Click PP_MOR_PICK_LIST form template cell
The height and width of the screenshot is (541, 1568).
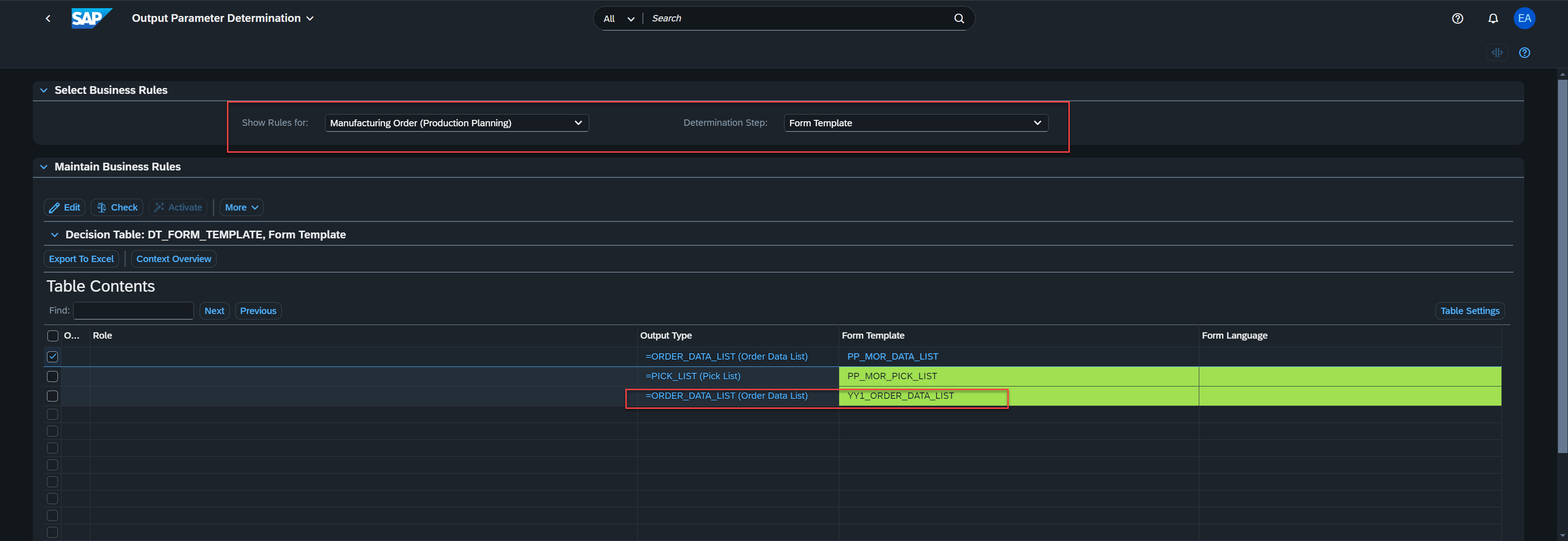pos(1018,376)
